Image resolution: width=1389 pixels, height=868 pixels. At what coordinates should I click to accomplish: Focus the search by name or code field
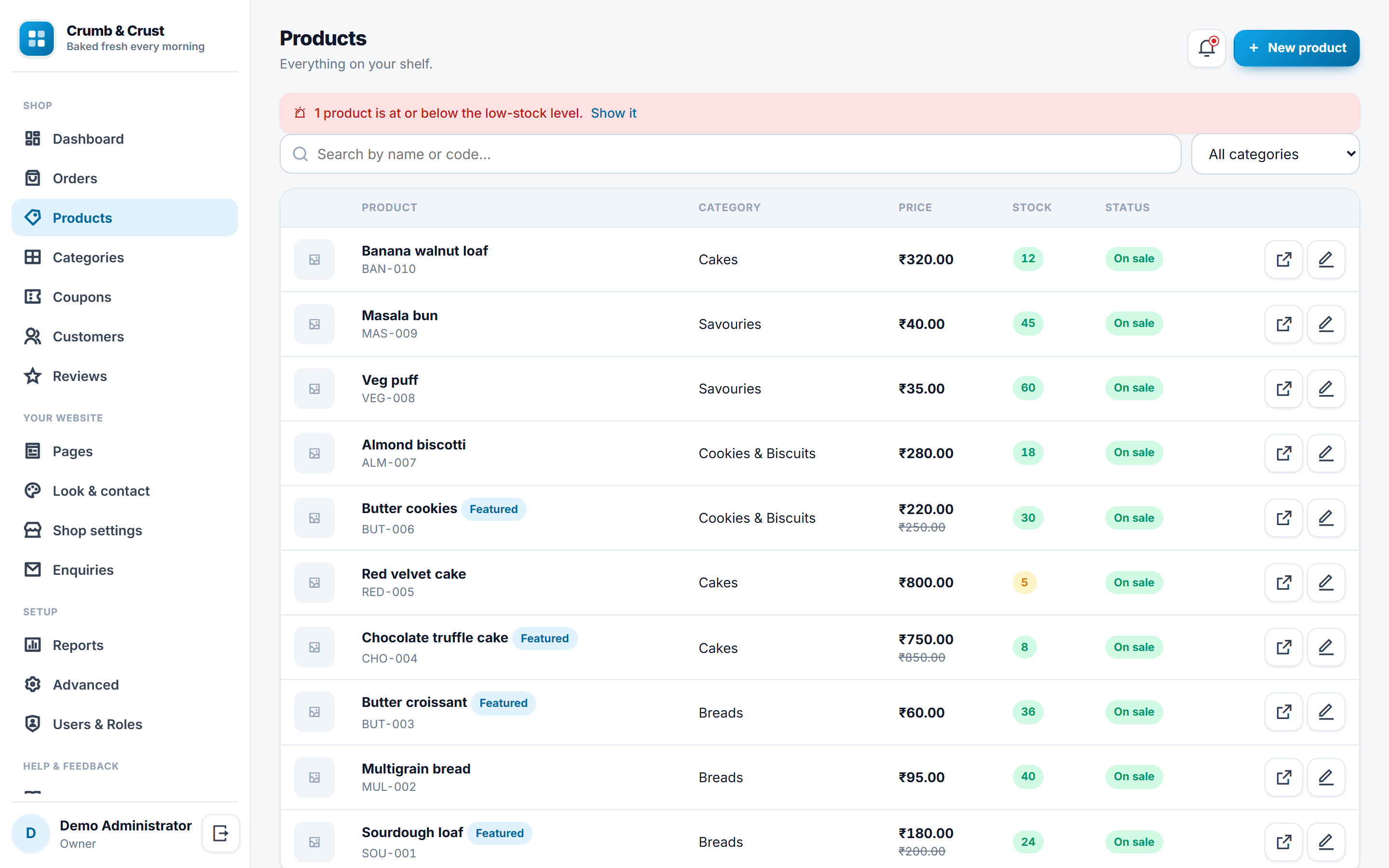tap(730, 154)
